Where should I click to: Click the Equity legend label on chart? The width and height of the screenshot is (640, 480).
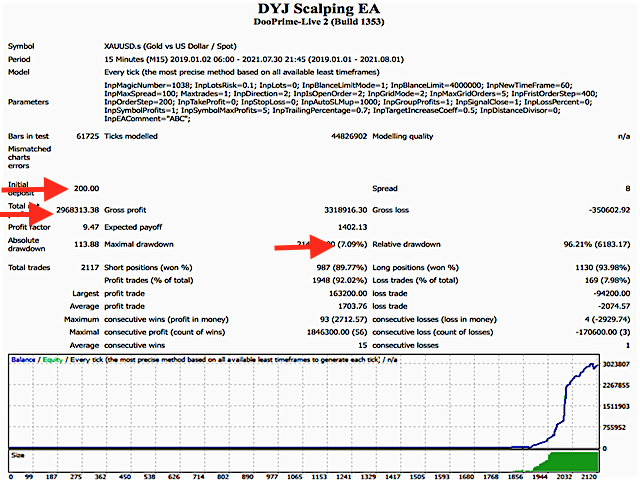pos(53,360)
